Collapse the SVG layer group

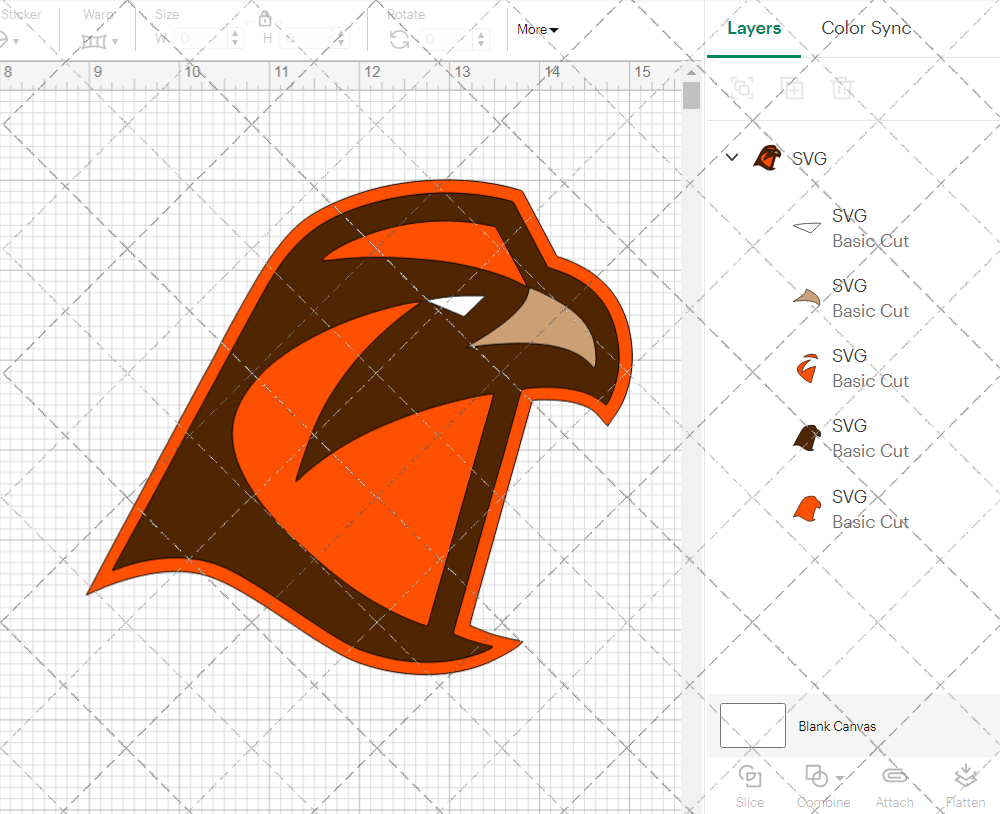(732, 157)
